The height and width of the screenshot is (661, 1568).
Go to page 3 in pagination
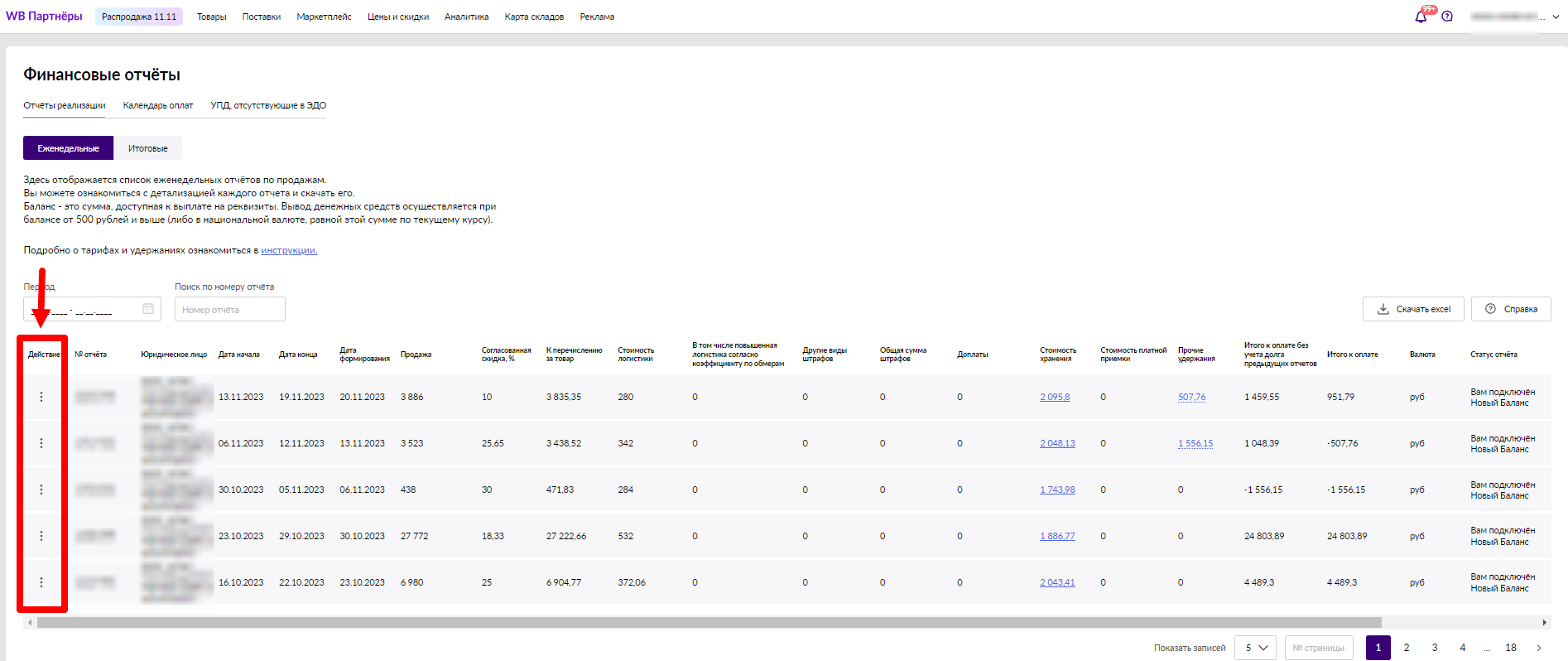(x=1435, y=648)
